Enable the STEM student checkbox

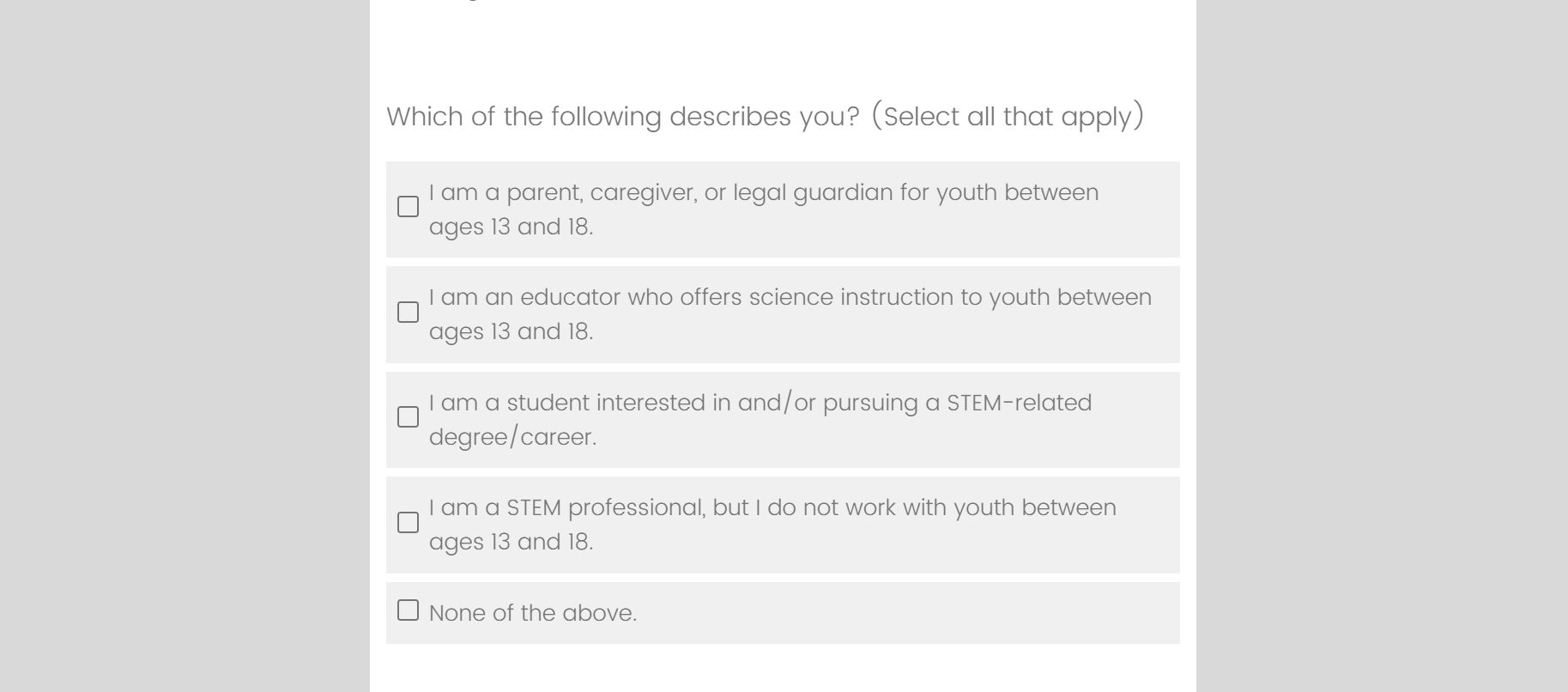pos(409,417)
